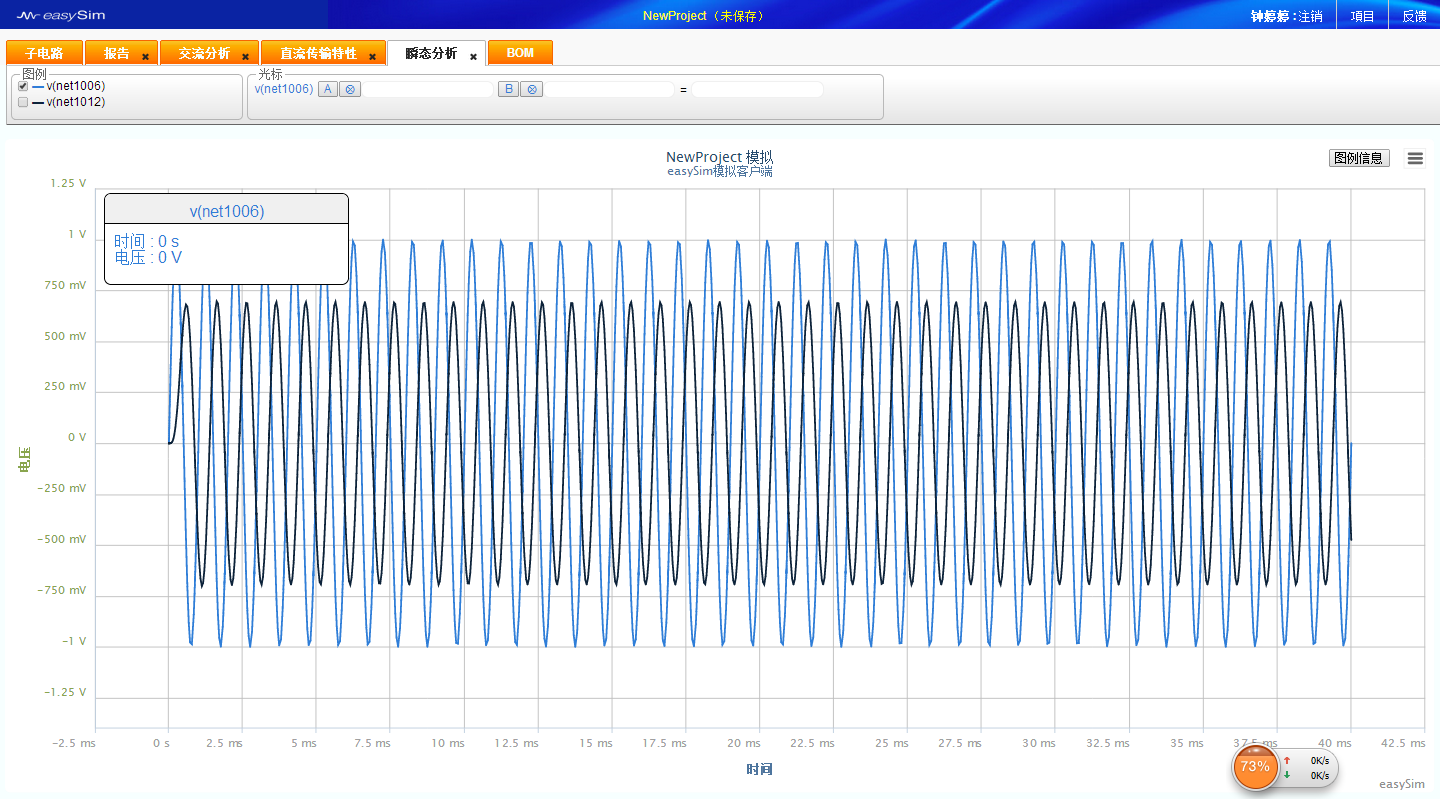Click the NewProject（未保存）project title
This screenshot has width=1440, height=799.
[x=704, y=16]
